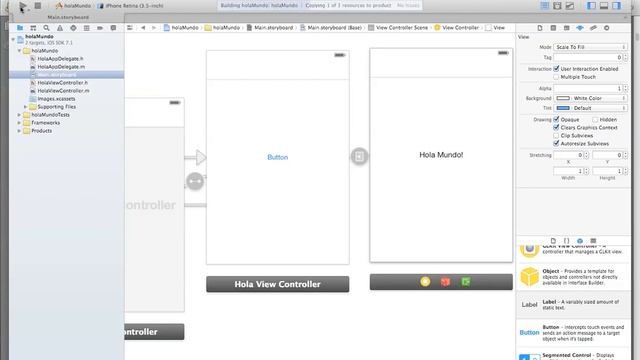
Task: Show the Code Snippet library
Action: click(x=567, y=241)
